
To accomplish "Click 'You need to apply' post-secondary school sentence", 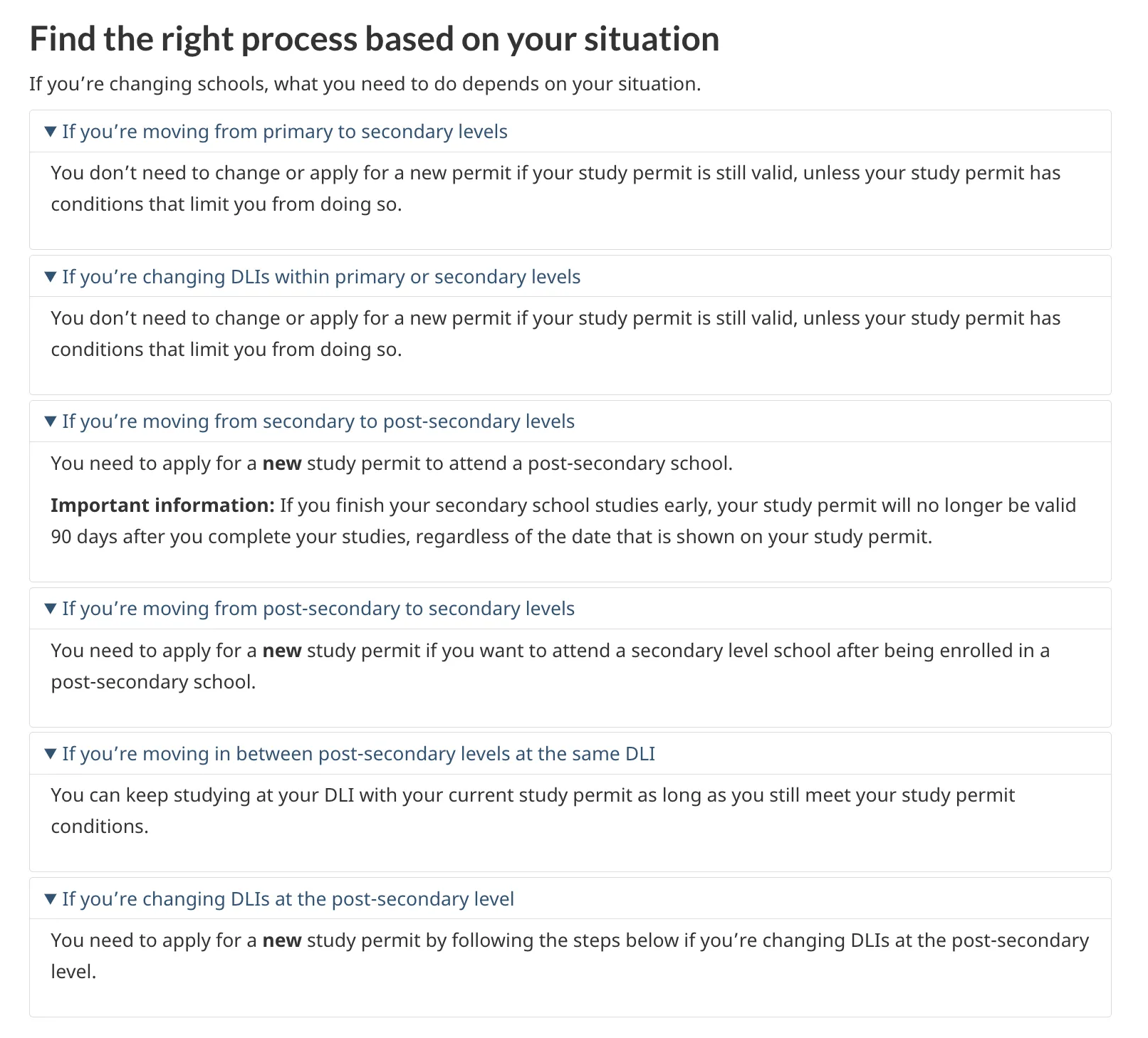I will coord(392,463).
